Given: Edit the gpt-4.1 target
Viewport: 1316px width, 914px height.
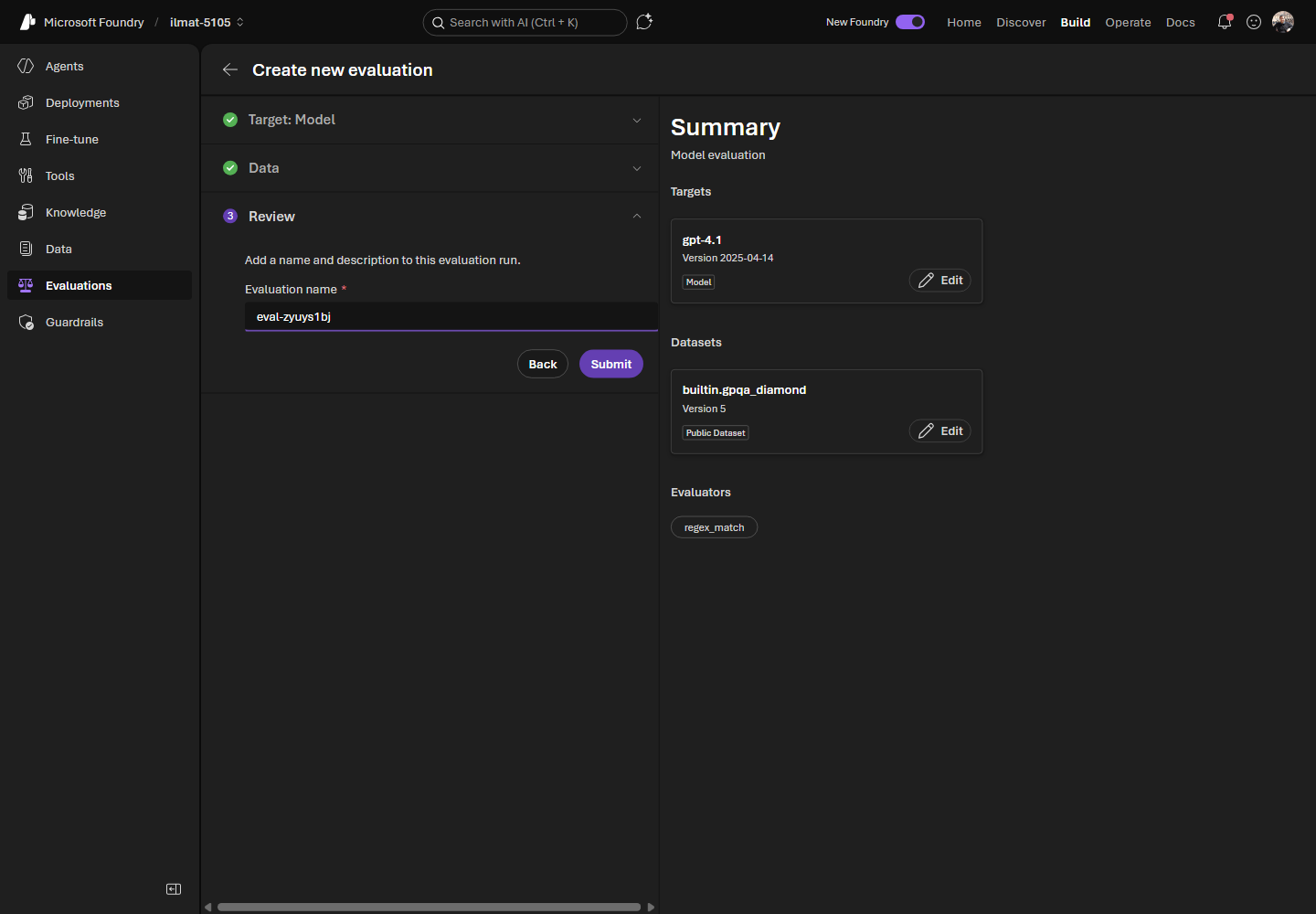Looking at the screenshot, I should tap(939, 281).
